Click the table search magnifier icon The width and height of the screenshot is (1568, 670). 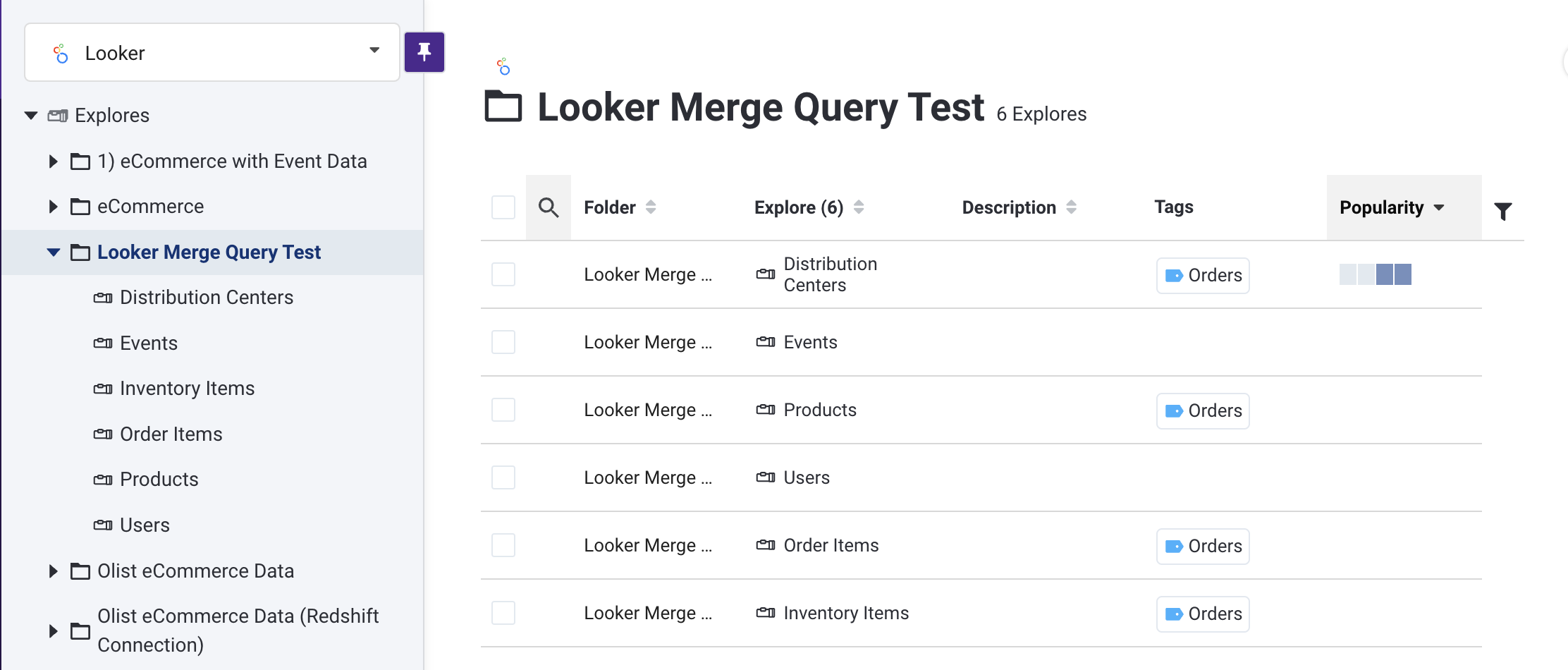(549, 207)
